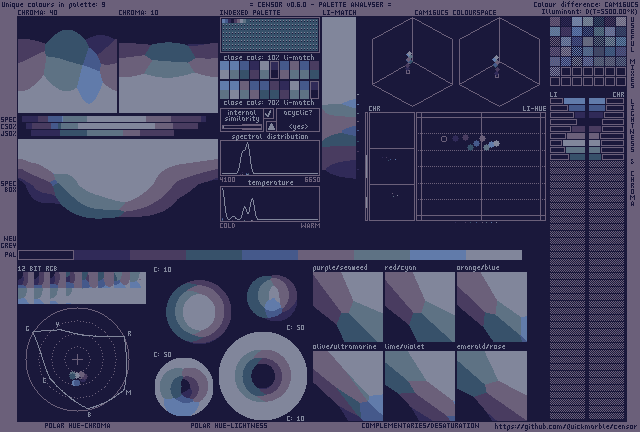Click the lime/violet desaturation plot

(419, 385)
